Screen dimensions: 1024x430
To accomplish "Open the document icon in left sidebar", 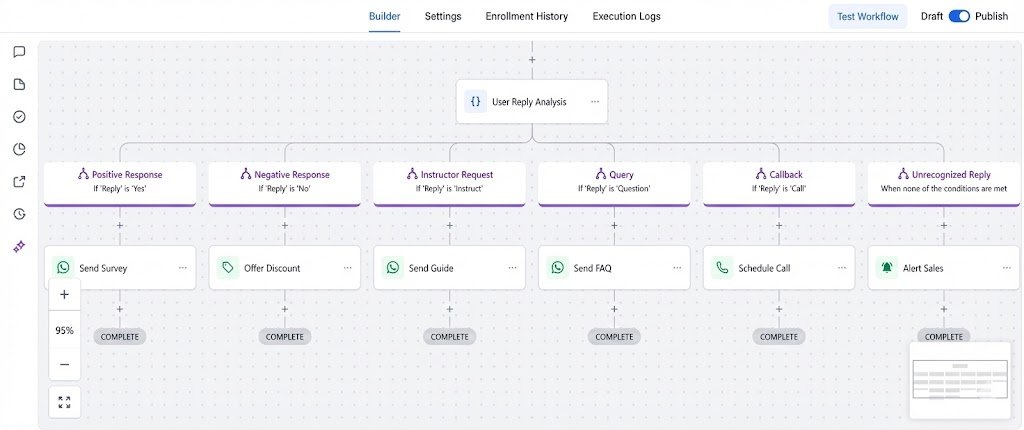I will (19, 84).
